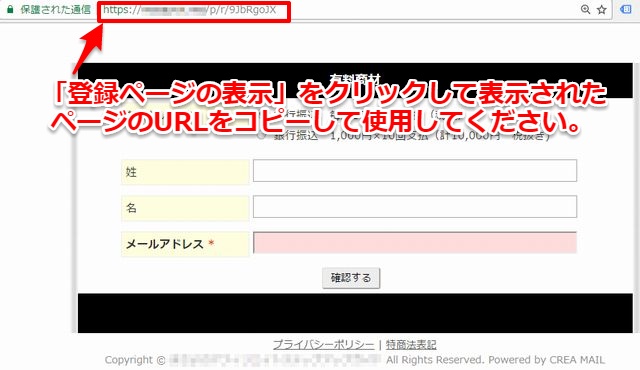Open the プライバシーポリシー link
Image resolution: width=640 pixels, height=370 pixels.
click(x=323, y=345)
